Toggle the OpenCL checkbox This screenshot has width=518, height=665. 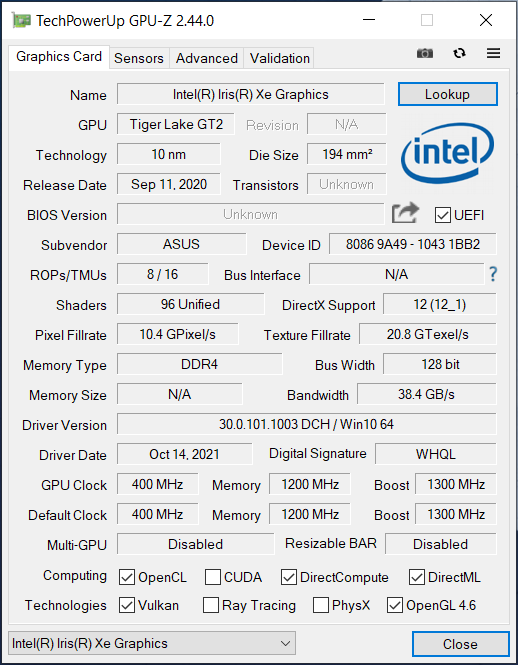(x=127, y=577)
